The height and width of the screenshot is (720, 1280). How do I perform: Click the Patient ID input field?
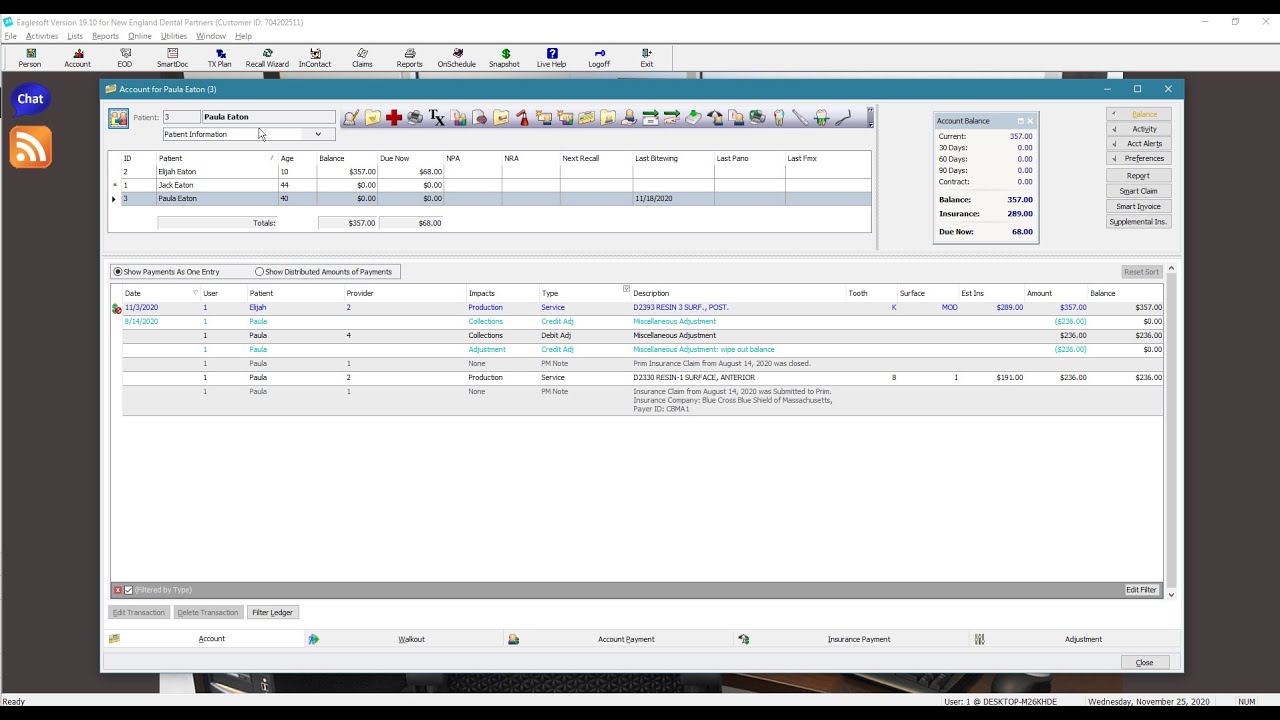(x=181, y=117)
